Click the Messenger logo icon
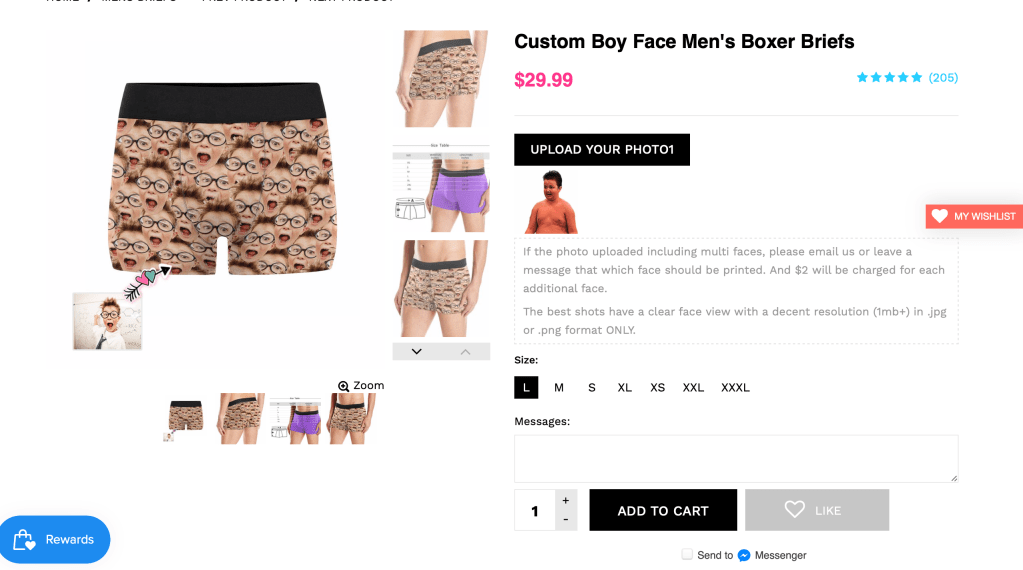Image resolution: width=1023 pixels, height=570 pixels. 744,555
